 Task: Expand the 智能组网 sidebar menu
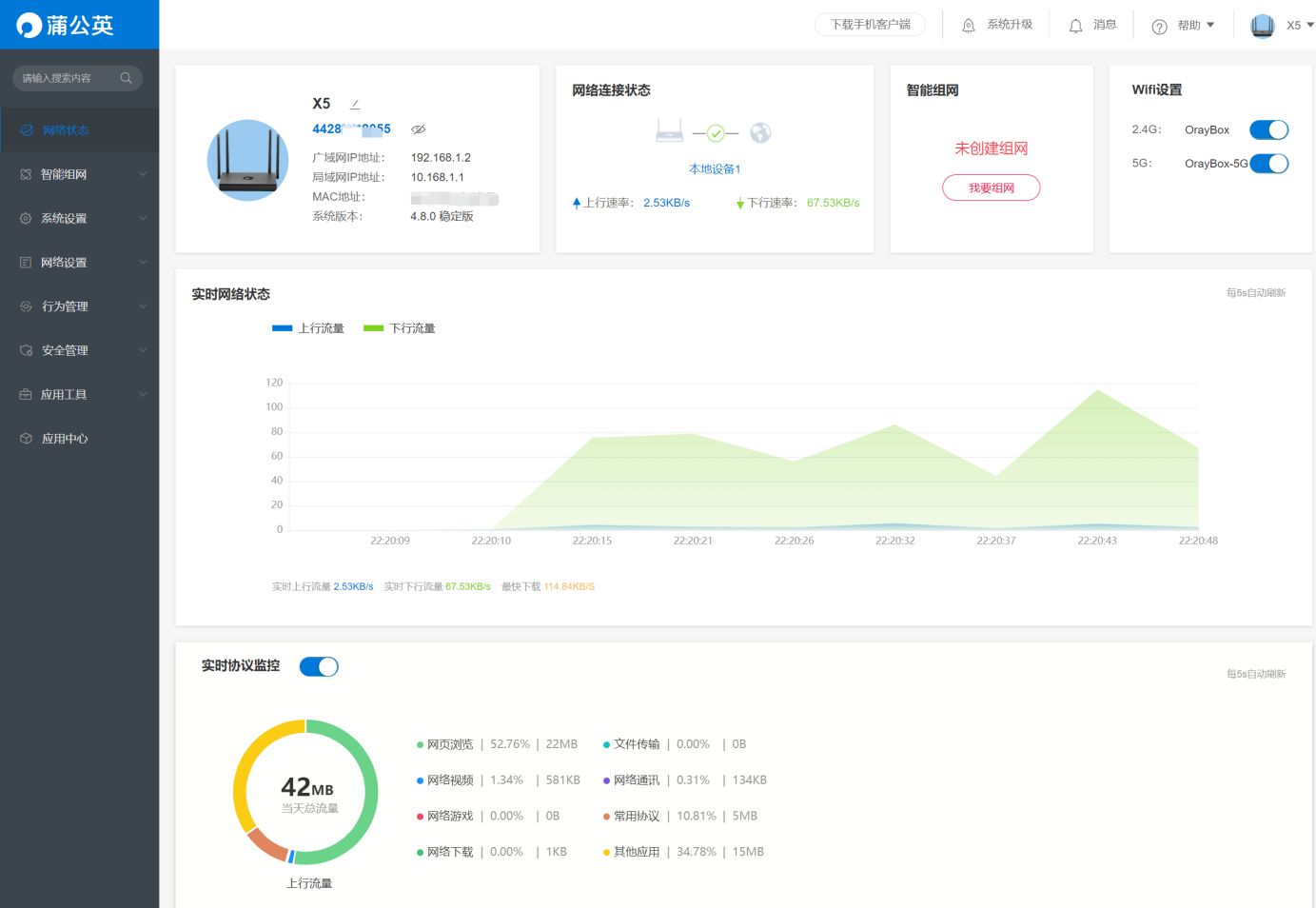coord(80,174)
